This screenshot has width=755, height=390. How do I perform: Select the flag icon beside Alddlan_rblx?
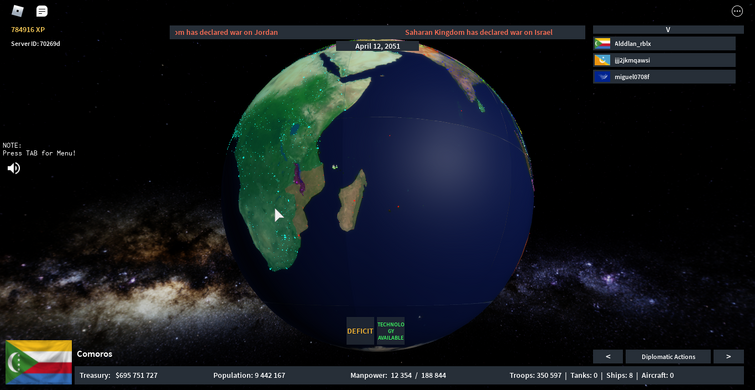point(602,43)
